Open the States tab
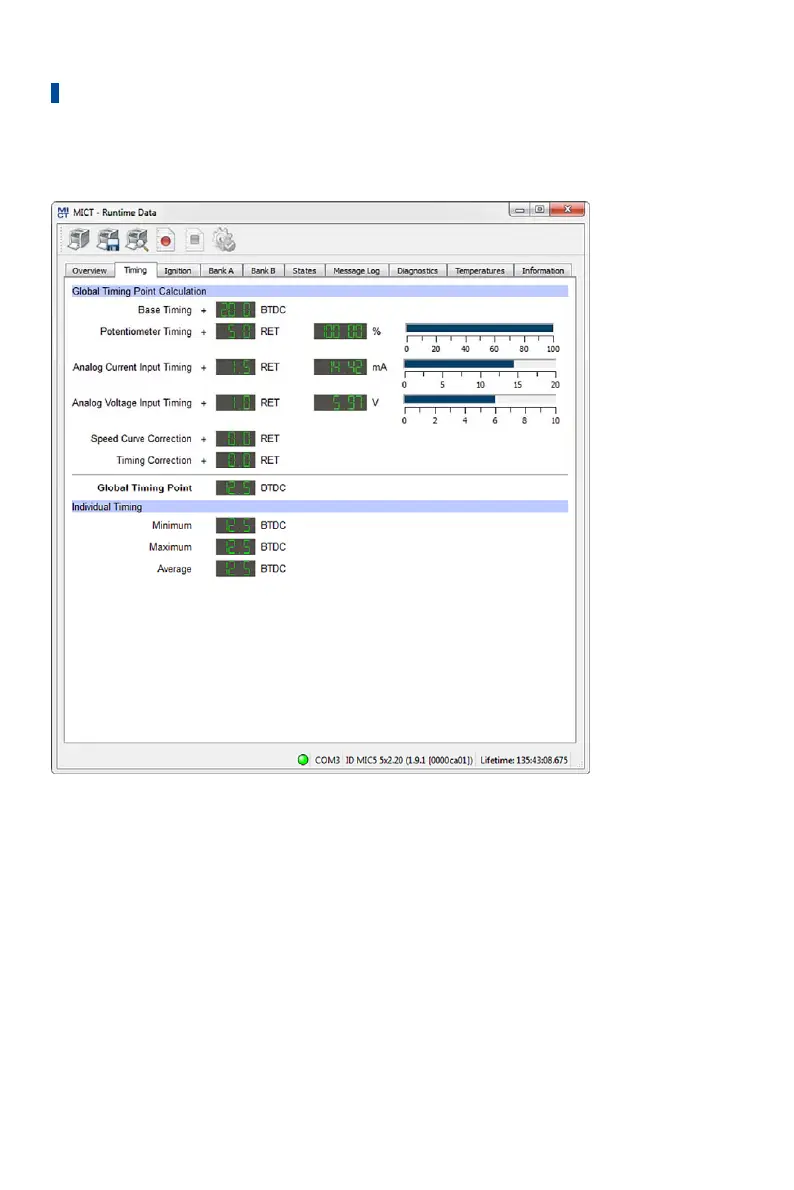Image resolution: width=794 pixels, height=1190 pixels. click(x=304, y=271)
